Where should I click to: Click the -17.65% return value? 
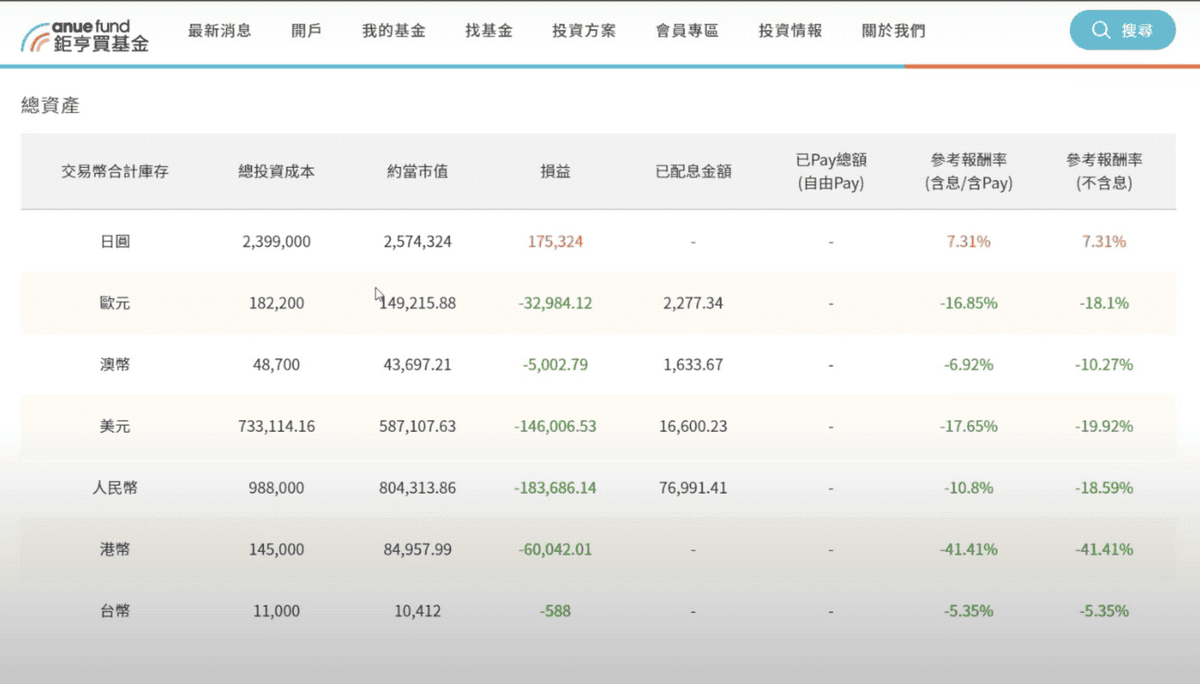pos(968,426)
